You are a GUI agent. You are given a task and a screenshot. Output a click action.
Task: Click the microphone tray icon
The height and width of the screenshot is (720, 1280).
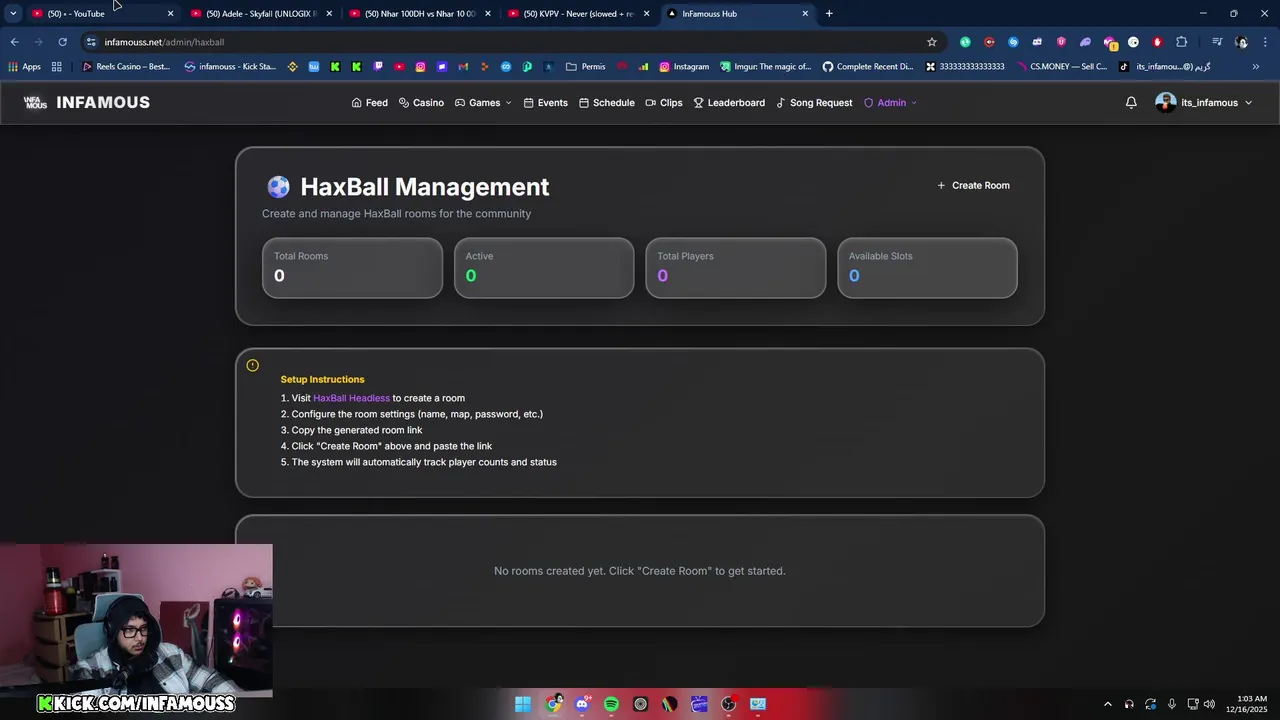[1172, 704]
